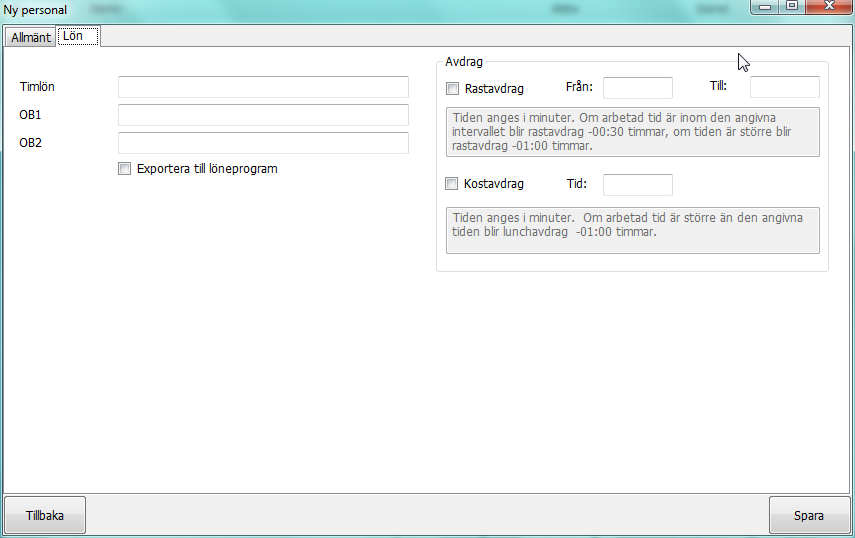The image size is (855, 538).
Task: Click the Från input field
Action: 637,87
